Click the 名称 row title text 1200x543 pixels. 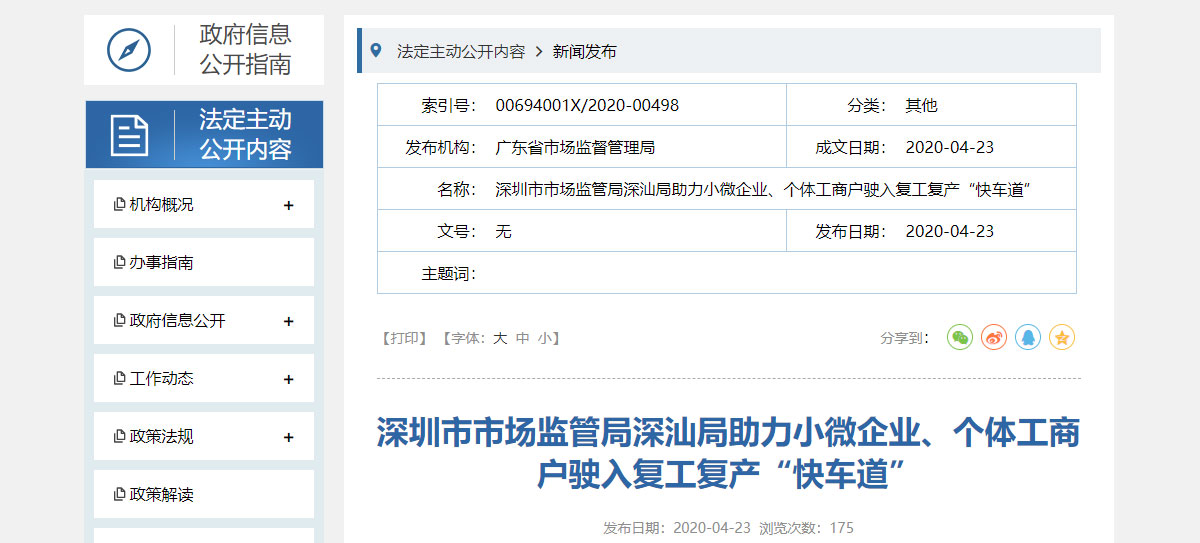763,189
